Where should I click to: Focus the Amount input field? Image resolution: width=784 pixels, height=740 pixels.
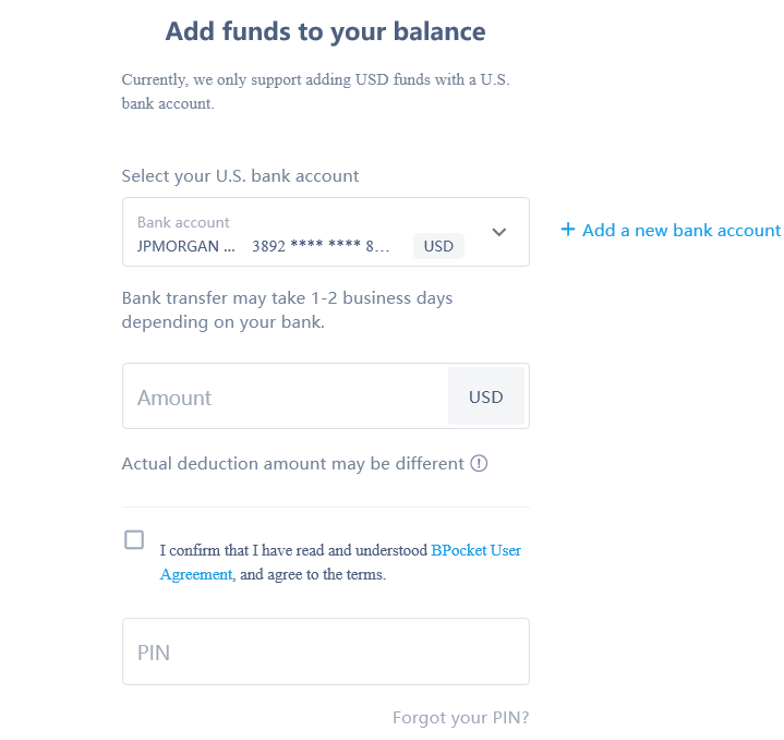click(x=285, y=397)
